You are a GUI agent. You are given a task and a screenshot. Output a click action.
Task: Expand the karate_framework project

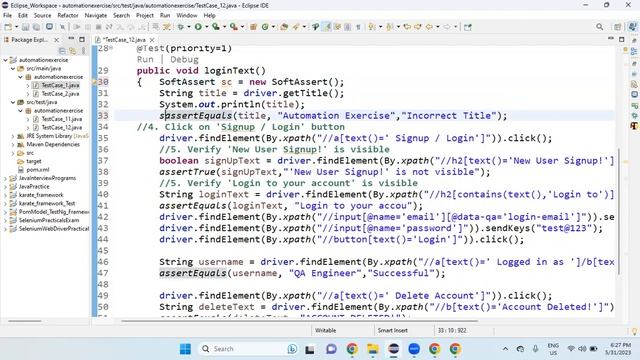point(6,195)
